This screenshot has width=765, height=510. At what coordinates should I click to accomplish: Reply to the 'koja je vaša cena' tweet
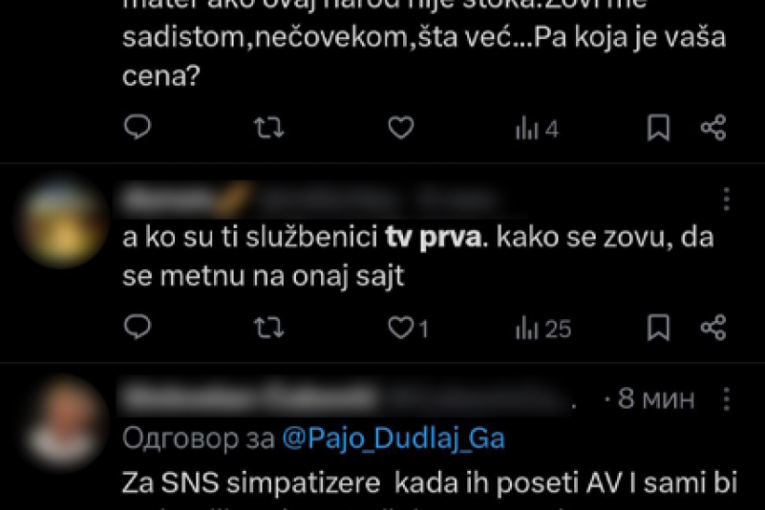click(x=138, y=127)
